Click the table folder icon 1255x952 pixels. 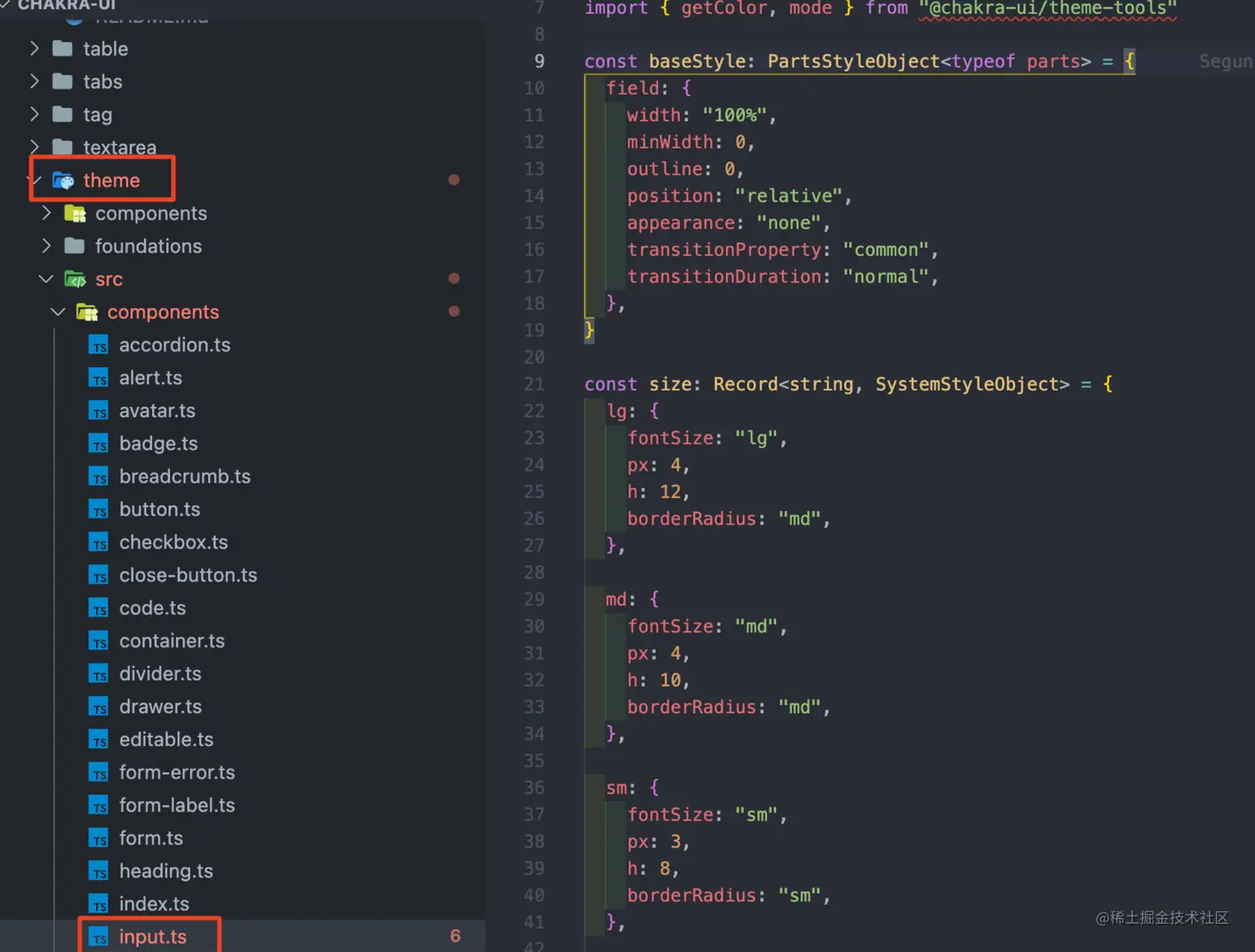[x=62, y=48]
